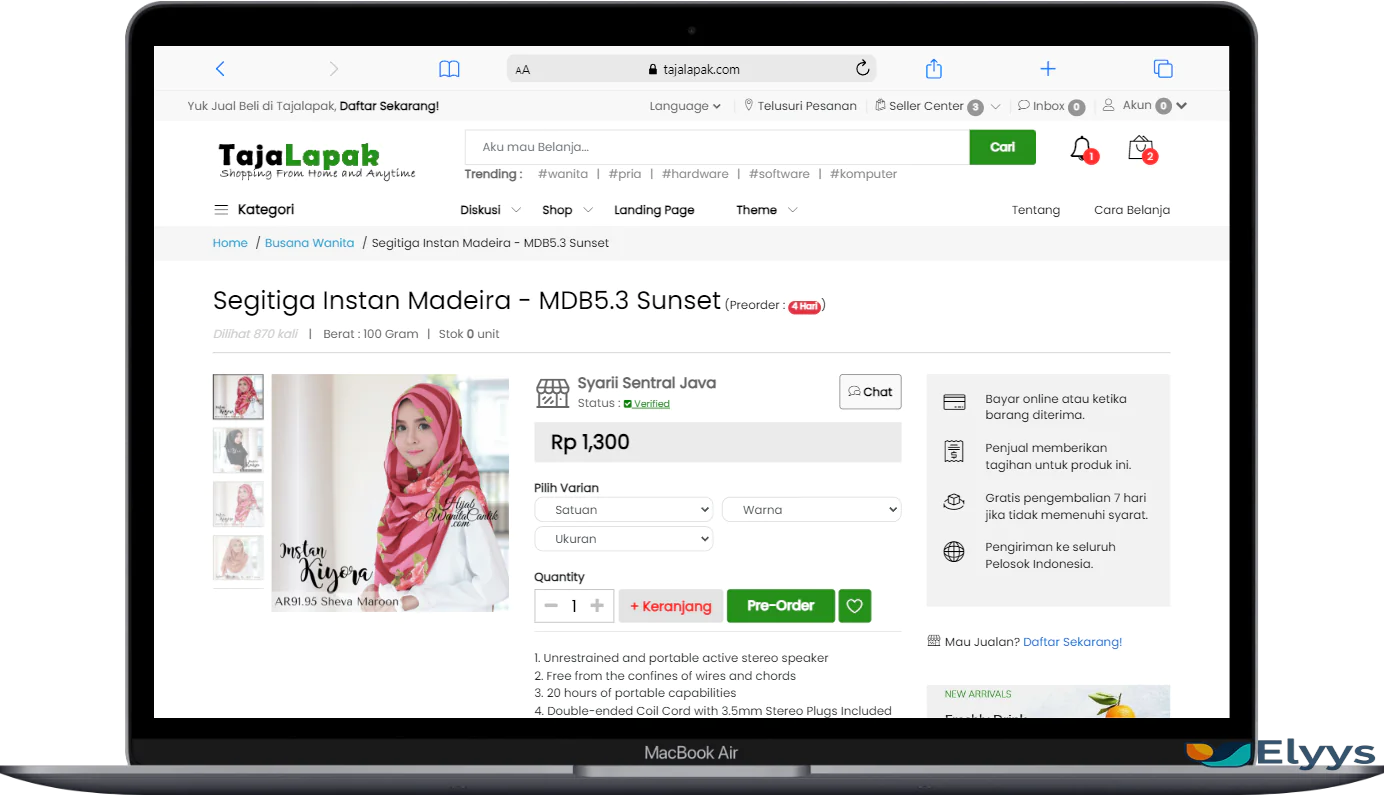Click the main product image

pyautogui.click(x=390, y=493)
